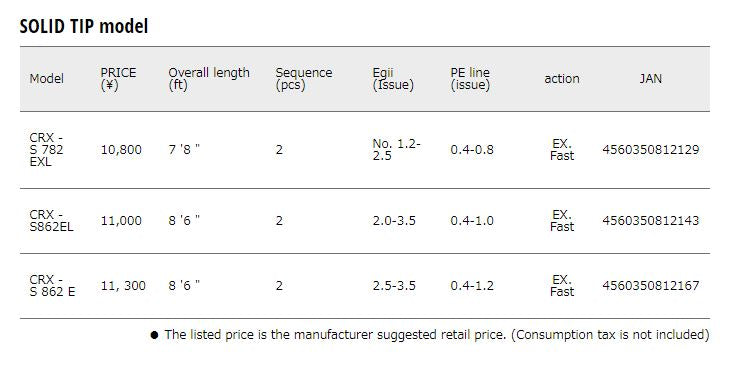Click the PRICE (¥) column header
This screenshot has width=744, height=380.
tap(118, 79)
